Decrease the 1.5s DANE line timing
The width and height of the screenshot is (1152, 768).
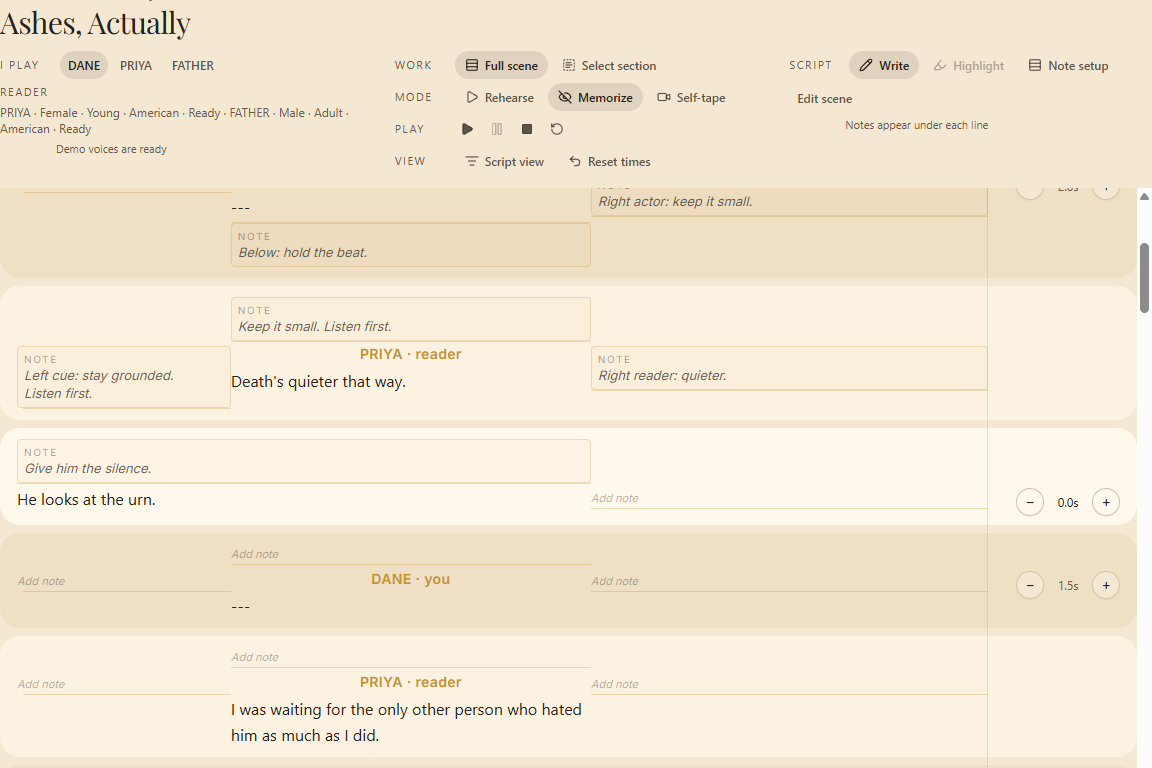[1030, 586]
